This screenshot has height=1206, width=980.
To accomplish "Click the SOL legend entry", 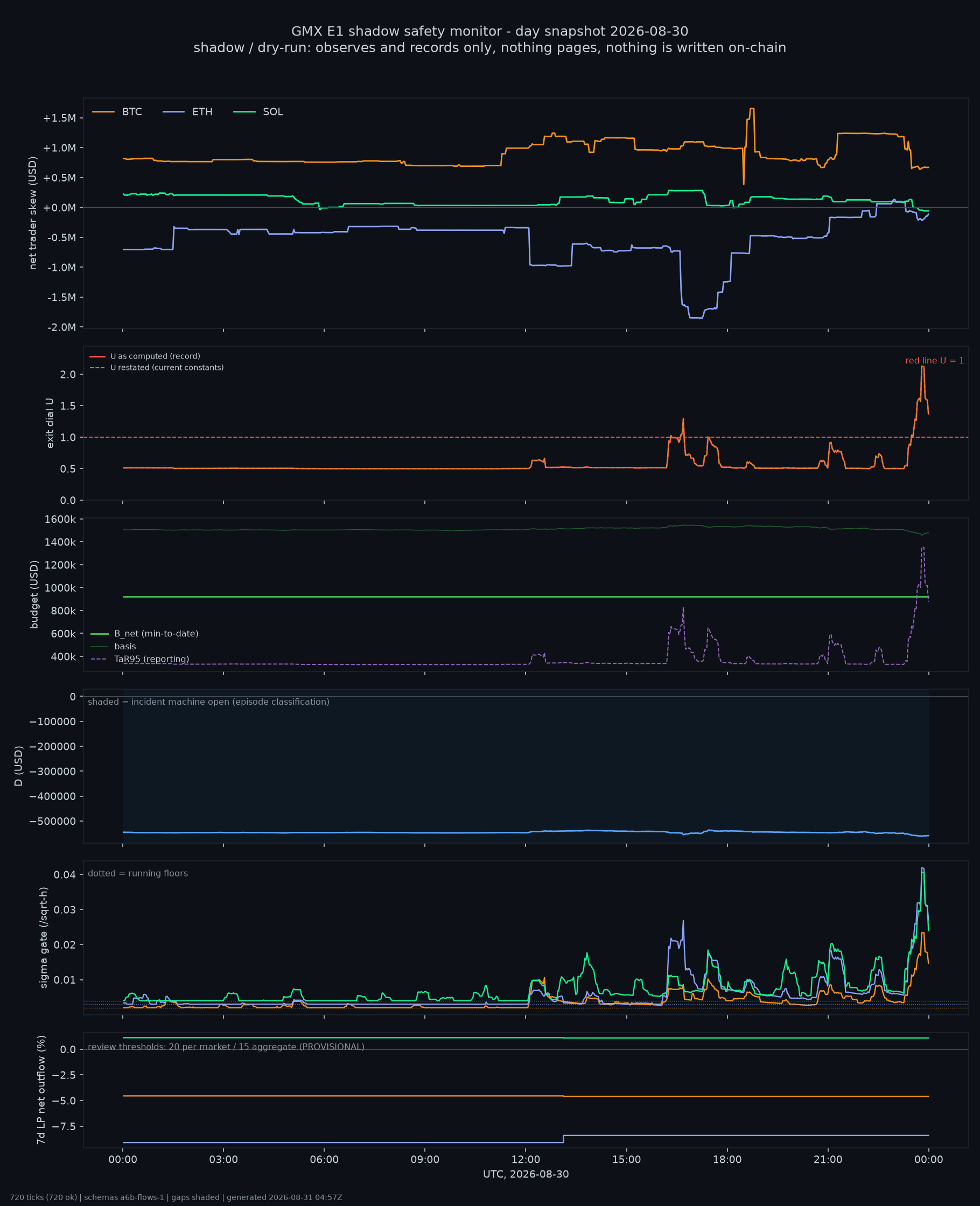I will pos(258,112).
